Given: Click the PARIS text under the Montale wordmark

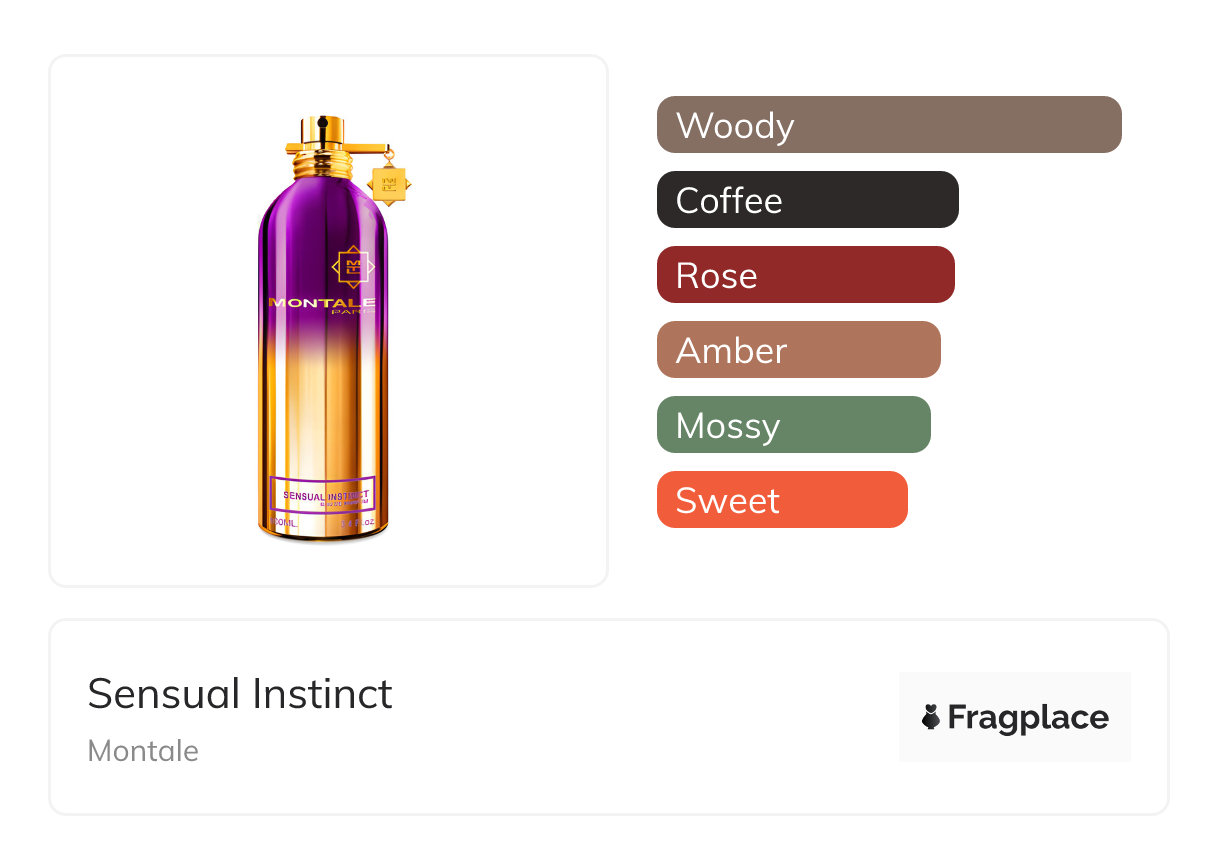Looking at the screenshot, I should click(x=356, y=312).
